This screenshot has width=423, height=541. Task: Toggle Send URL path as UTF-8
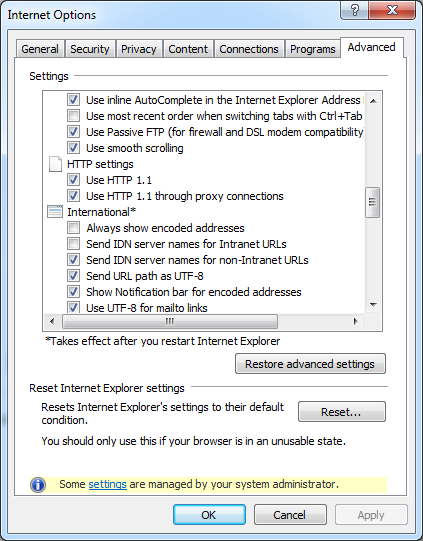pyautogui.click(x=73, y=276)
